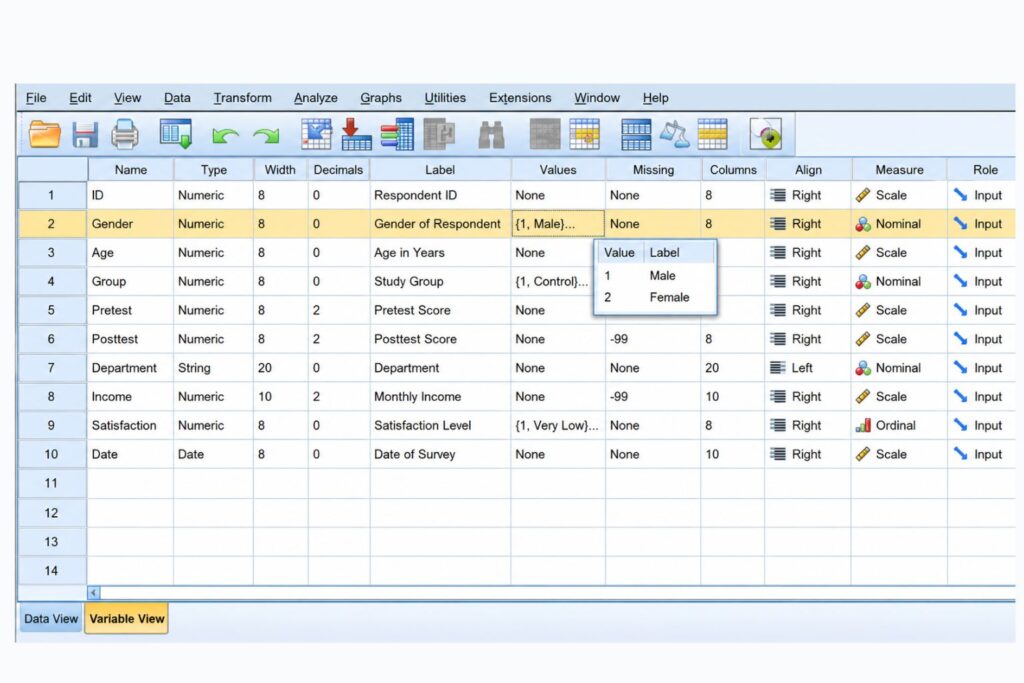Open the File menu
Image resolution: width=1024 pixels, height=683 pixels.
[x=36, y=98]
